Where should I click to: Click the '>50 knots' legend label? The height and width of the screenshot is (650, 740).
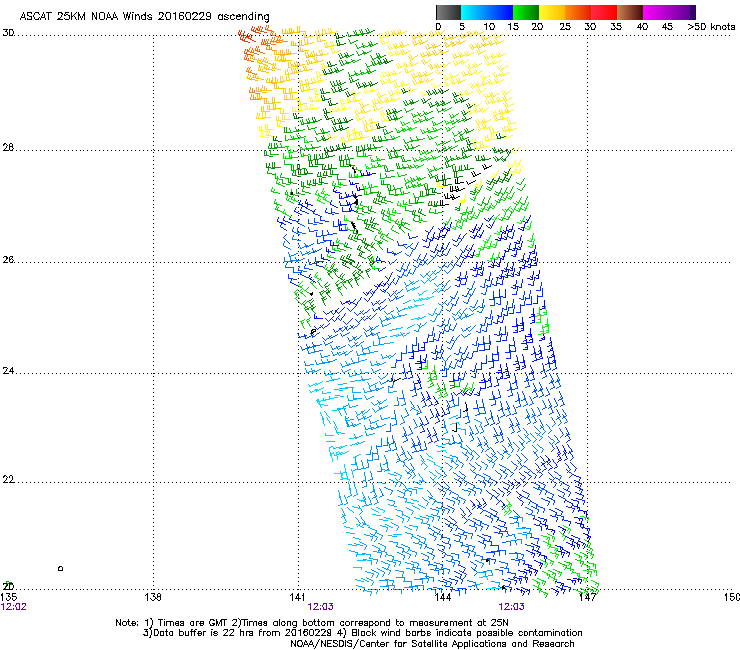pyautogui.click(x=711, y=27)
